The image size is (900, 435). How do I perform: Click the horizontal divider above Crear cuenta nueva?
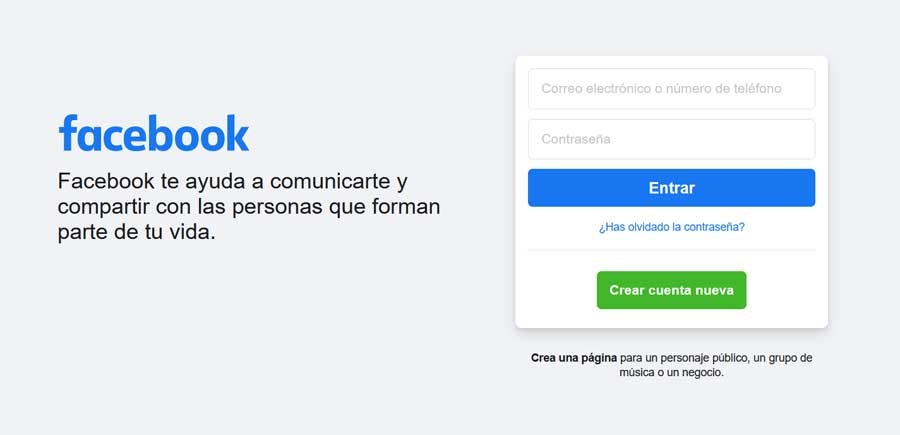pyautogui.click(x=671, y=250)
